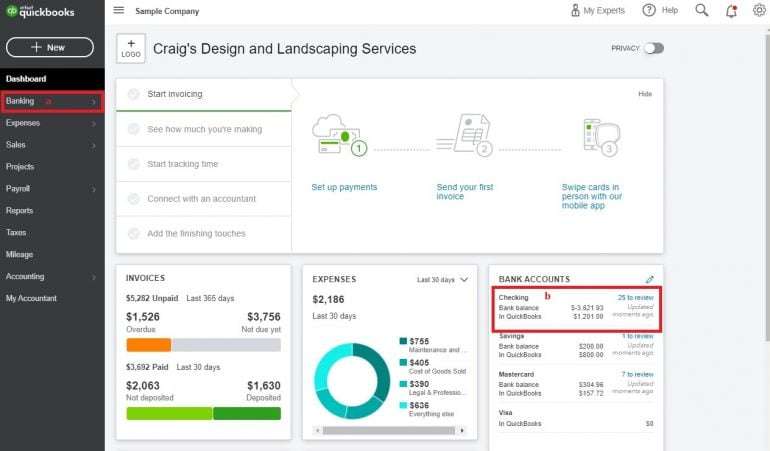Open the settings gear icon
Viewport: 770px width, 451px height.
click(x=759, y=10)
